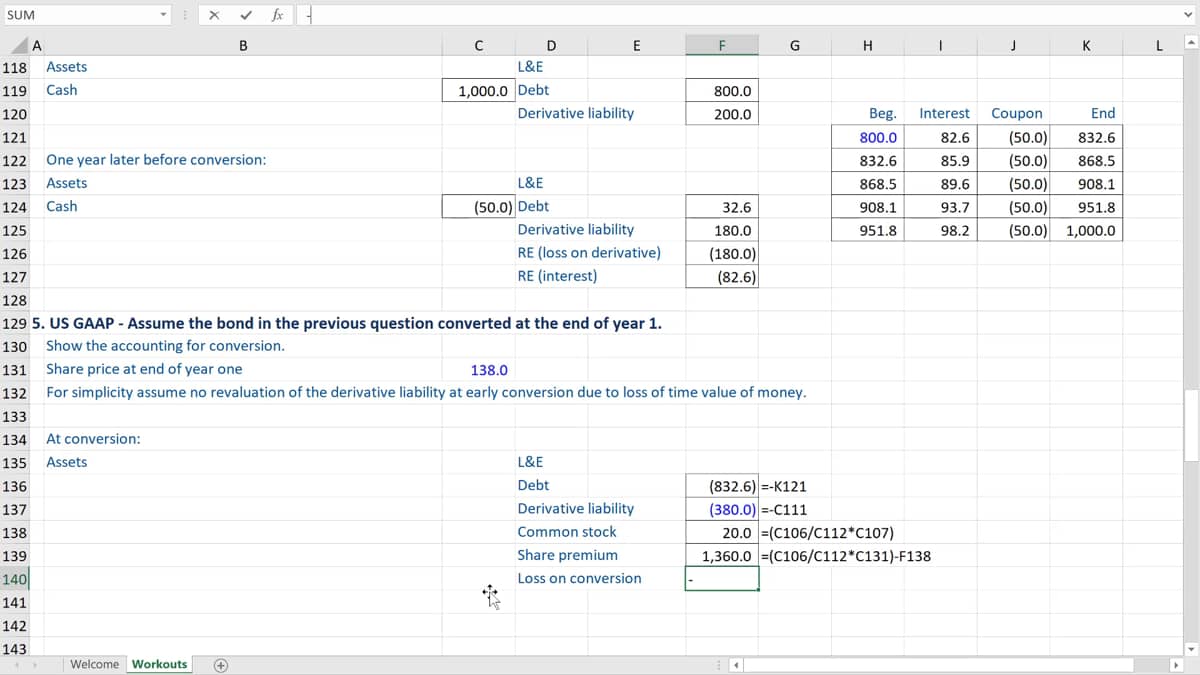The image size is (1200, 675).
Task: Click the active cell F140 being edited
Action: click(722, 579)
